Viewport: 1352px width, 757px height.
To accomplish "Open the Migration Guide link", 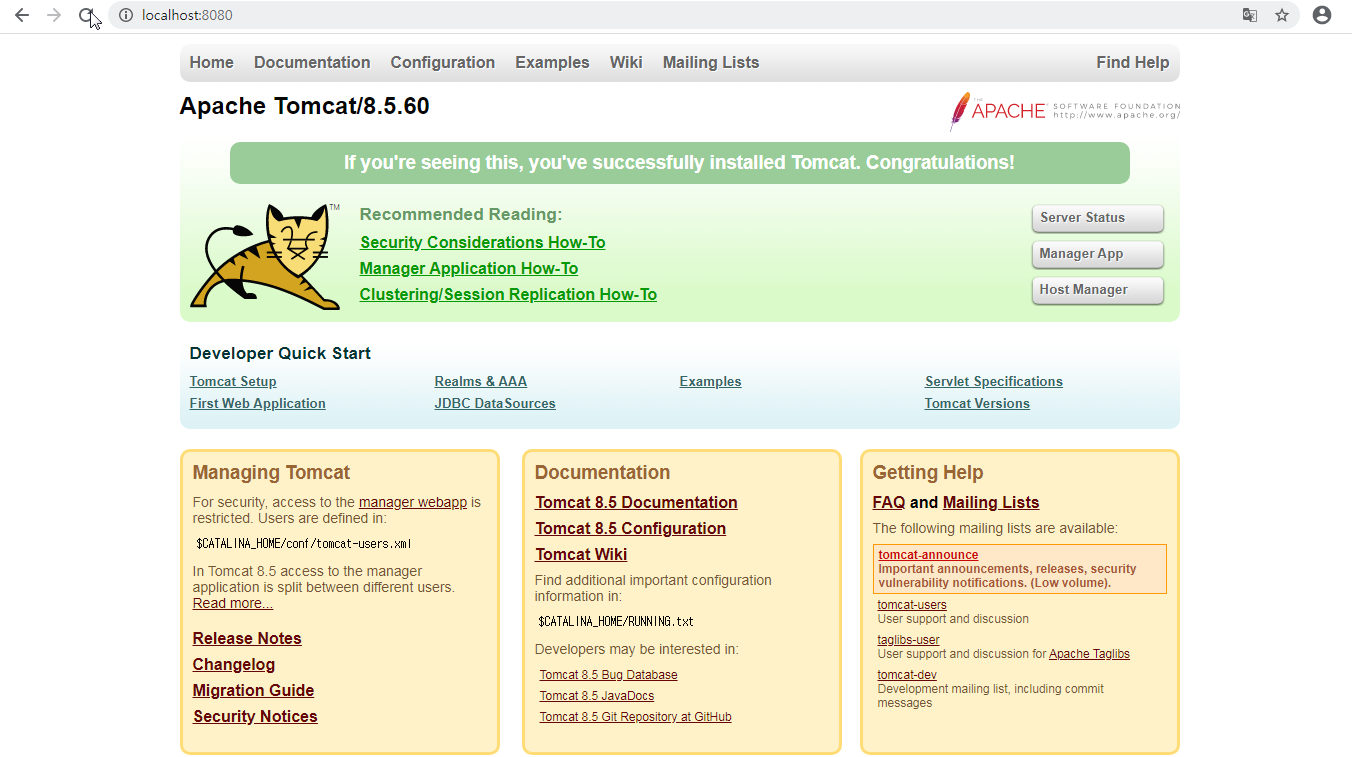I will click(254, 690).
